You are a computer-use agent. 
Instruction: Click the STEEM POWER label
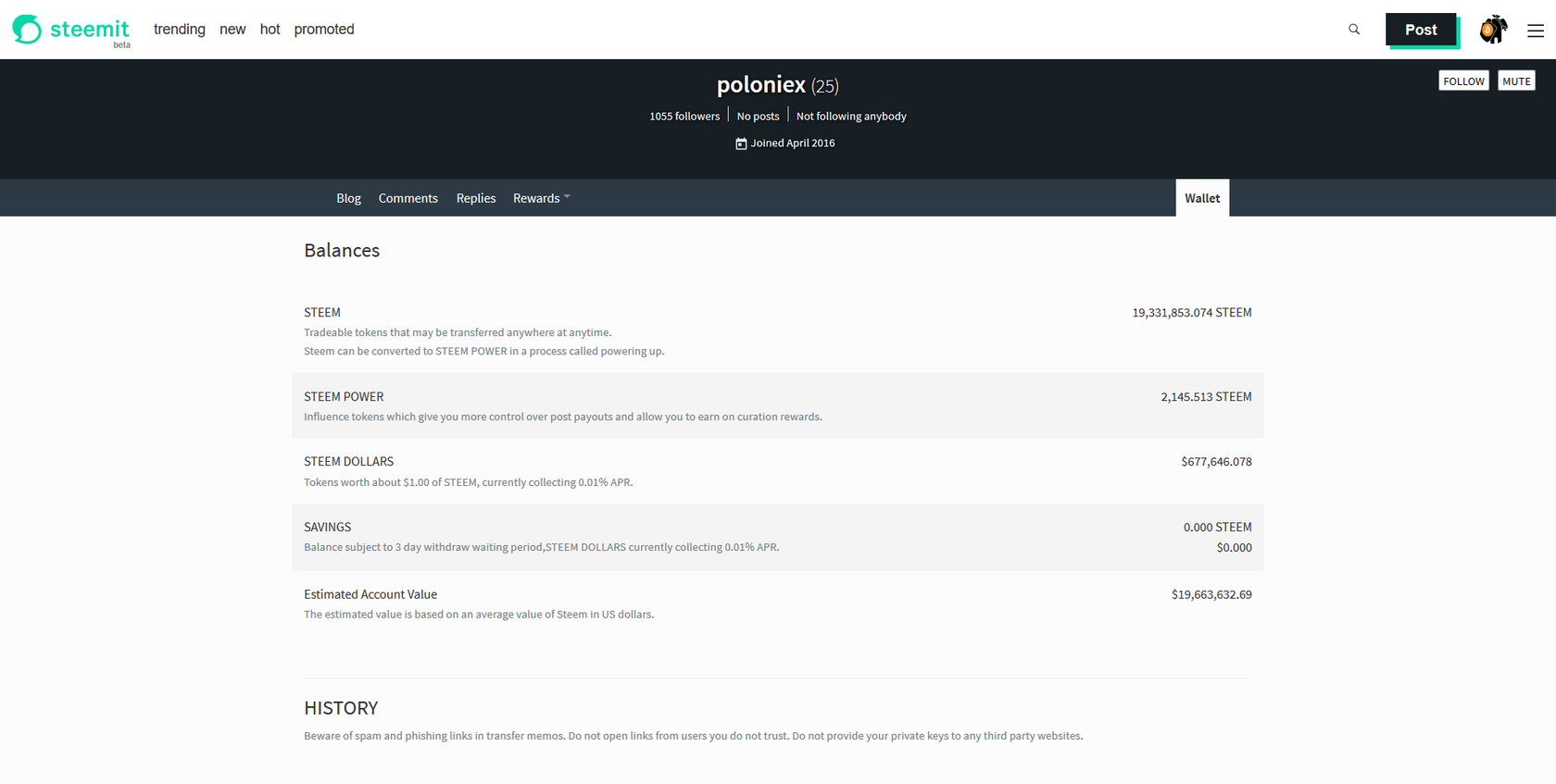(x=344, y=397)
